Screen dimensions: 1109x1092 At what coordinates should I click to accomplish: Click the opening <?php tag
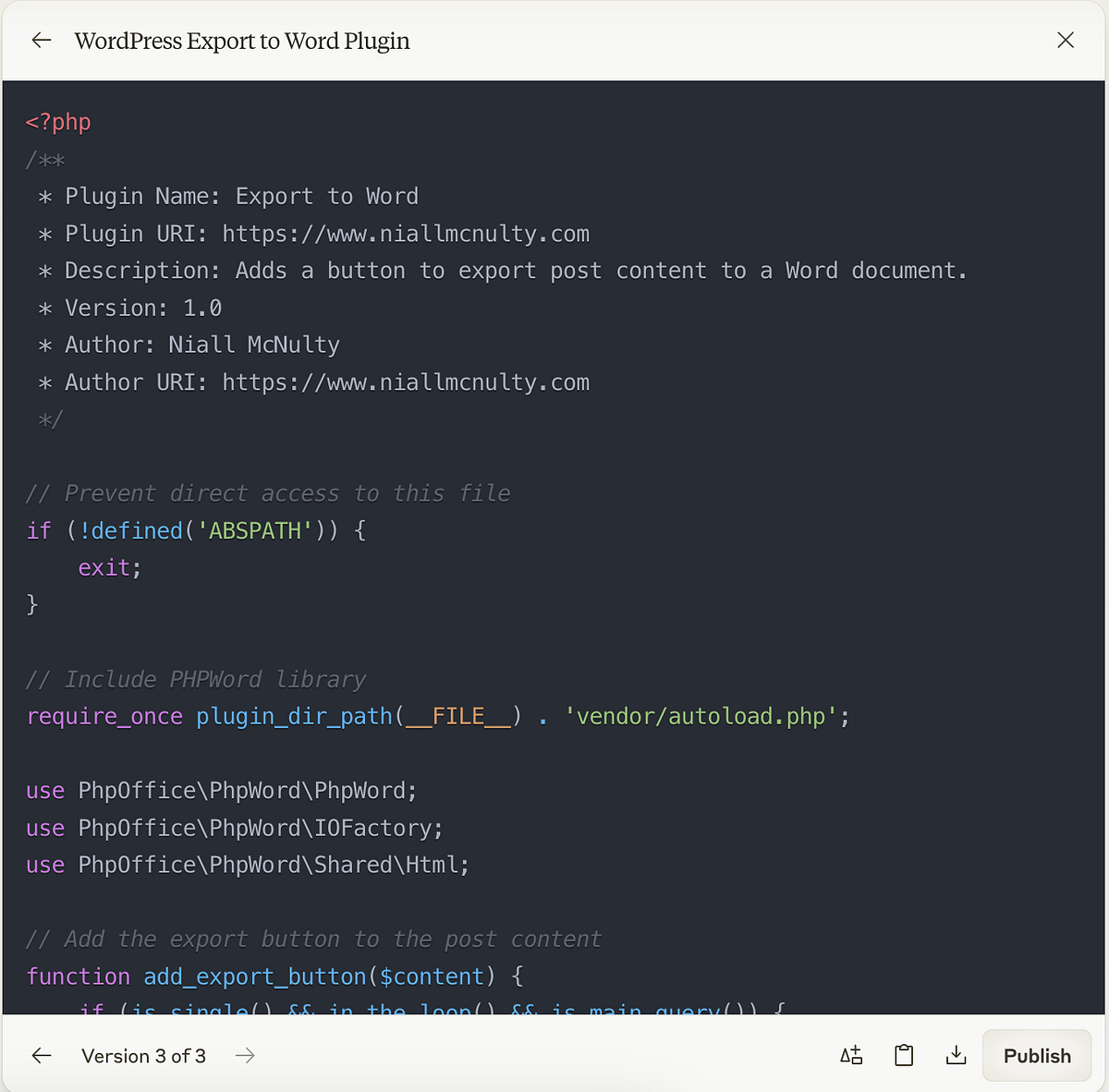57,121
